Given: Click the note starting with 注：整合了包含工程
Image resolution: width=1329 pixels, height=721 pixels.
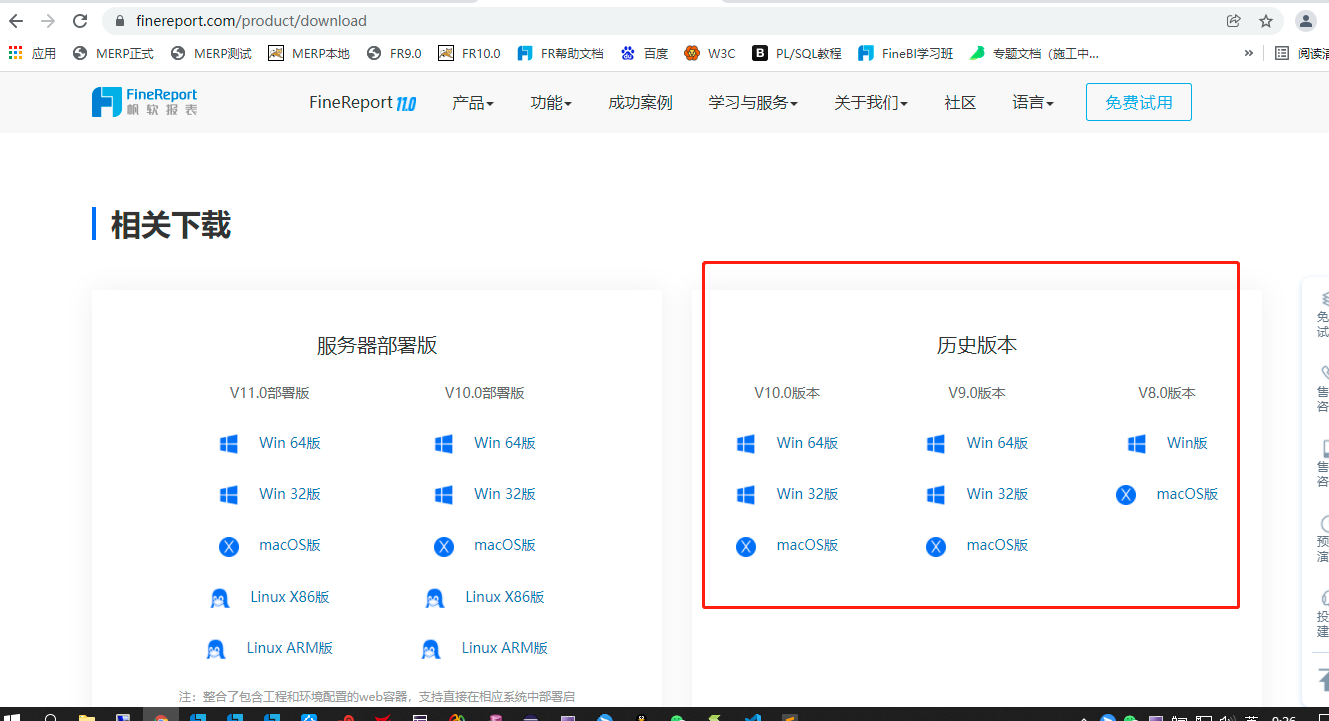Looking at the screenshot, I should (377, 696).
